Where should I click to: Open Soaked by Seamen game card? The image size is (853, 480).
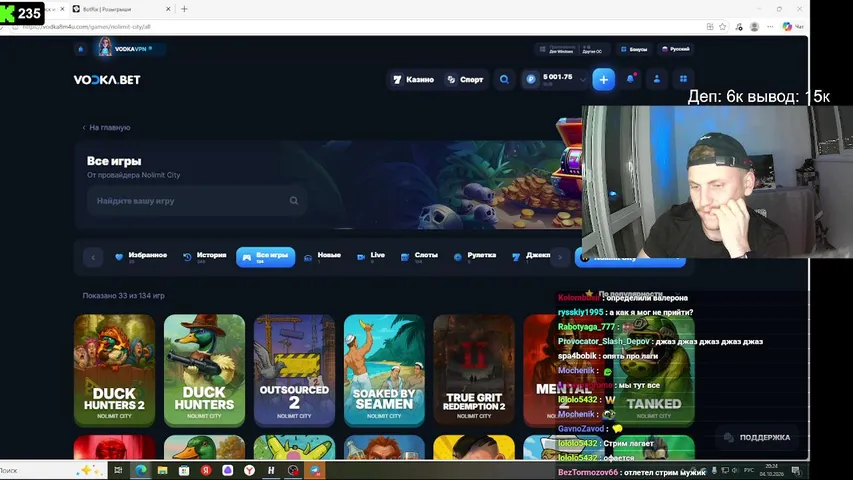click(384, 370)
